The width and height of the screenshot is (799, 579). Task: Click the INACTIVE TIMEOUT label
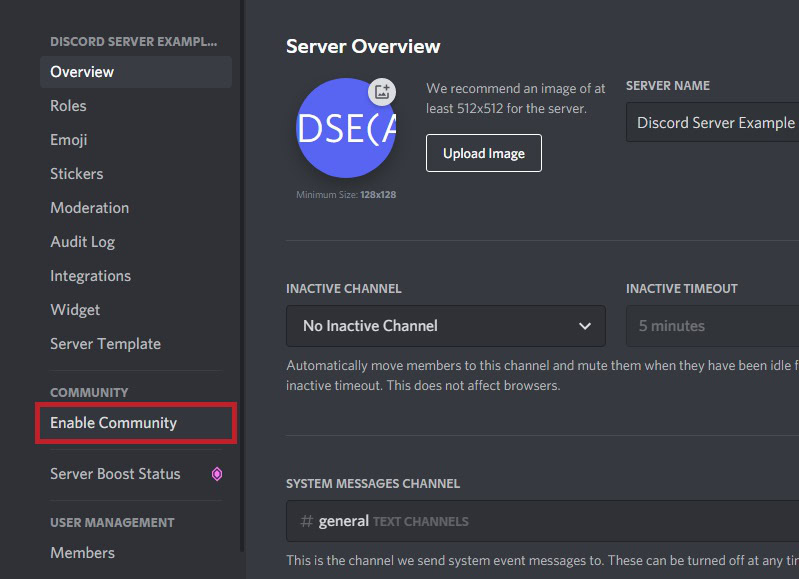tap(682, 288)
